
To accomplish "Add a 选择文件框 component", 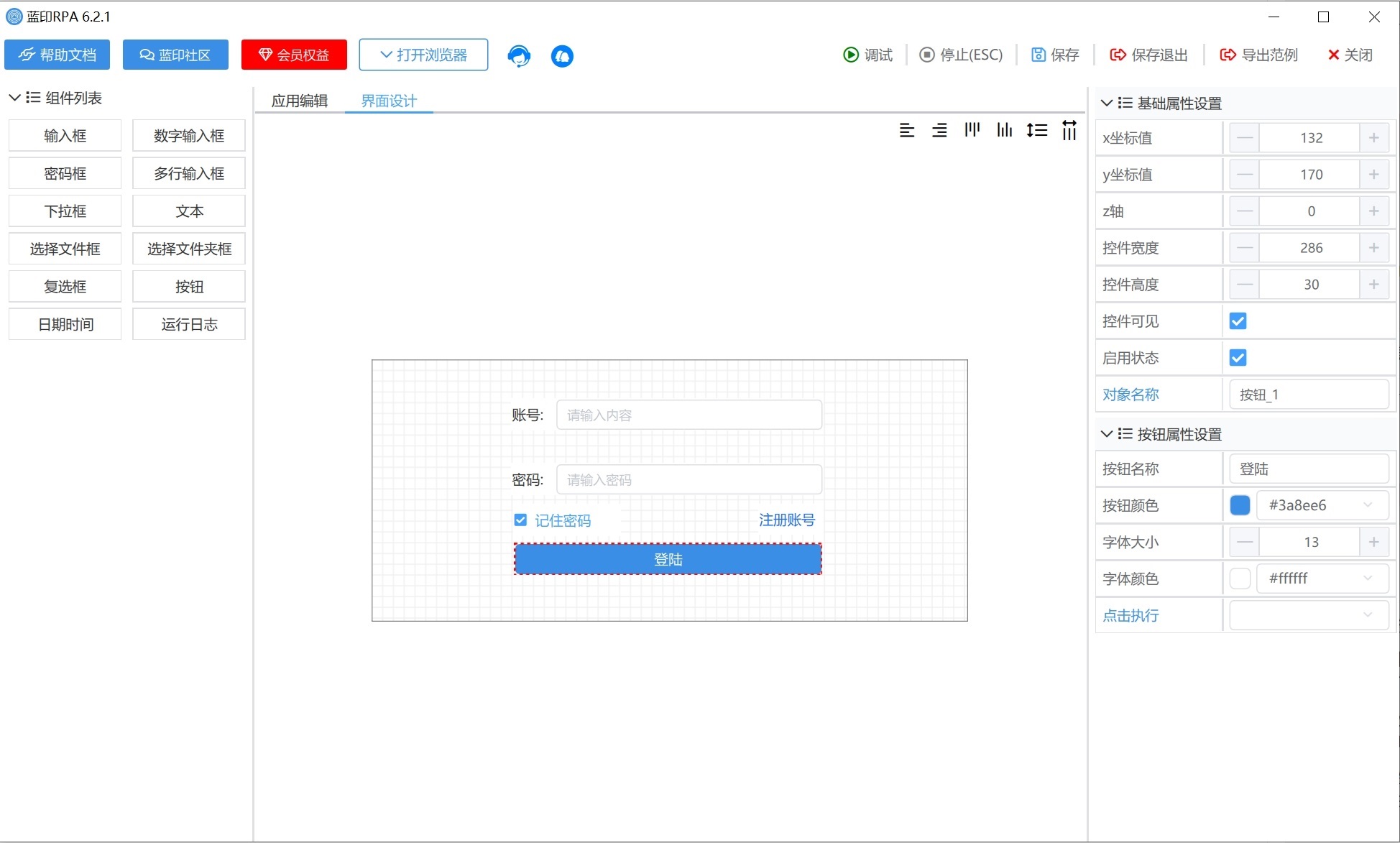I will pos(65,249).
